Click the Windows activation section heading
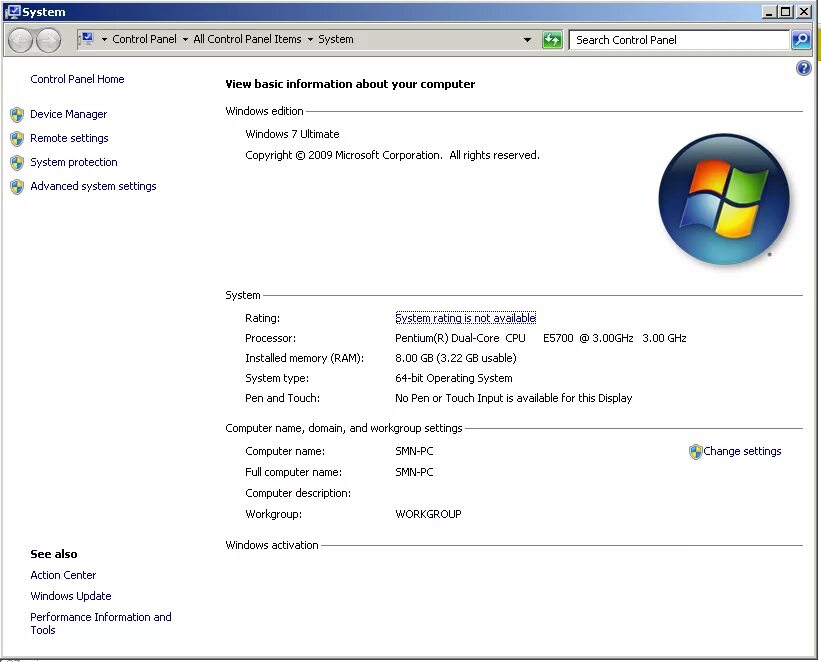The width and height of the screenshot is (821, 662). coord(272,545)
